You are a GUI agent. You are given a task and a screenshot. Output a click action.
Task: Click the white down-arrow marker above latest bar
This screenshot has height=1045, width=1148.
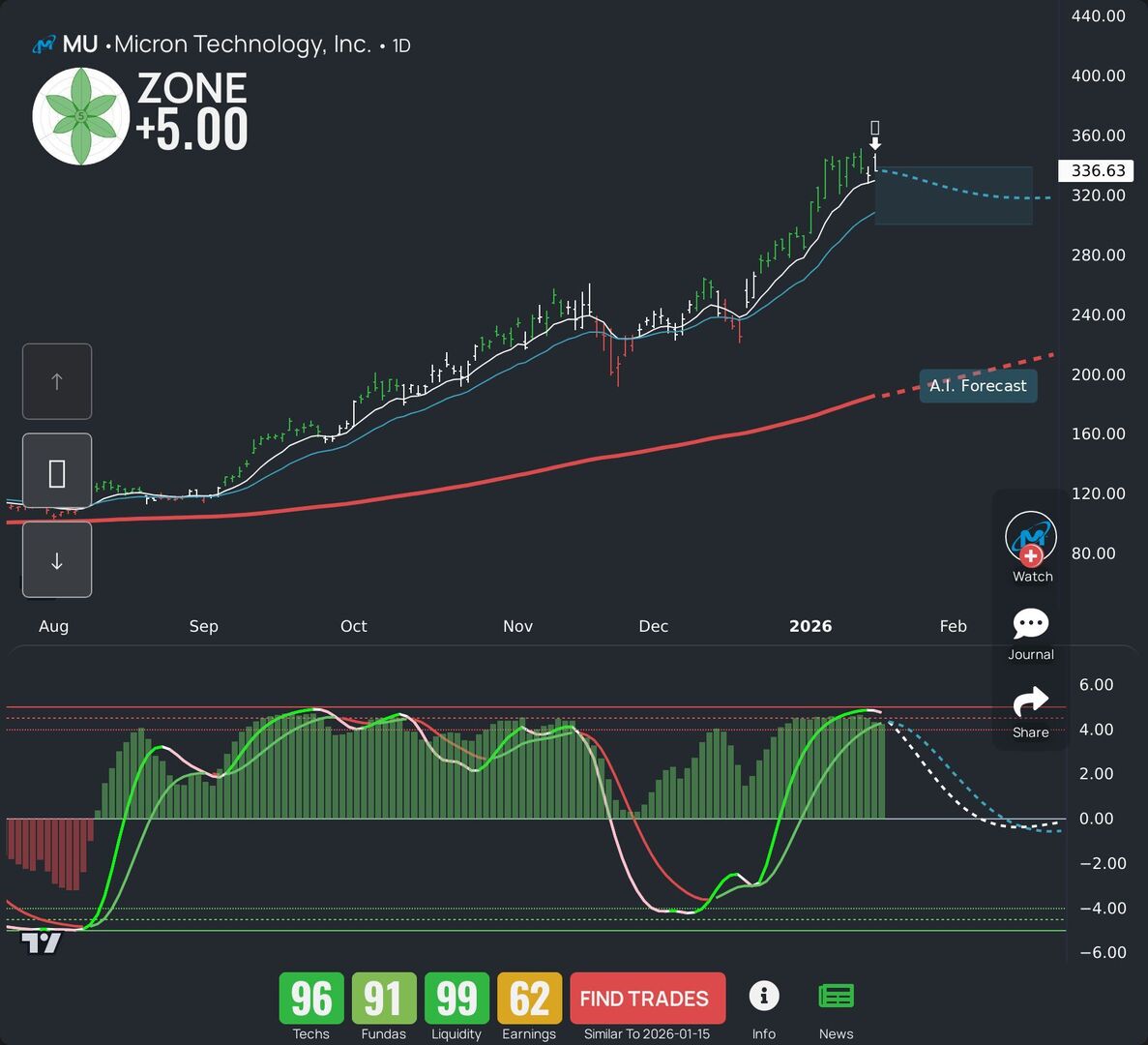pyautogui.click(x=875, y=143)
